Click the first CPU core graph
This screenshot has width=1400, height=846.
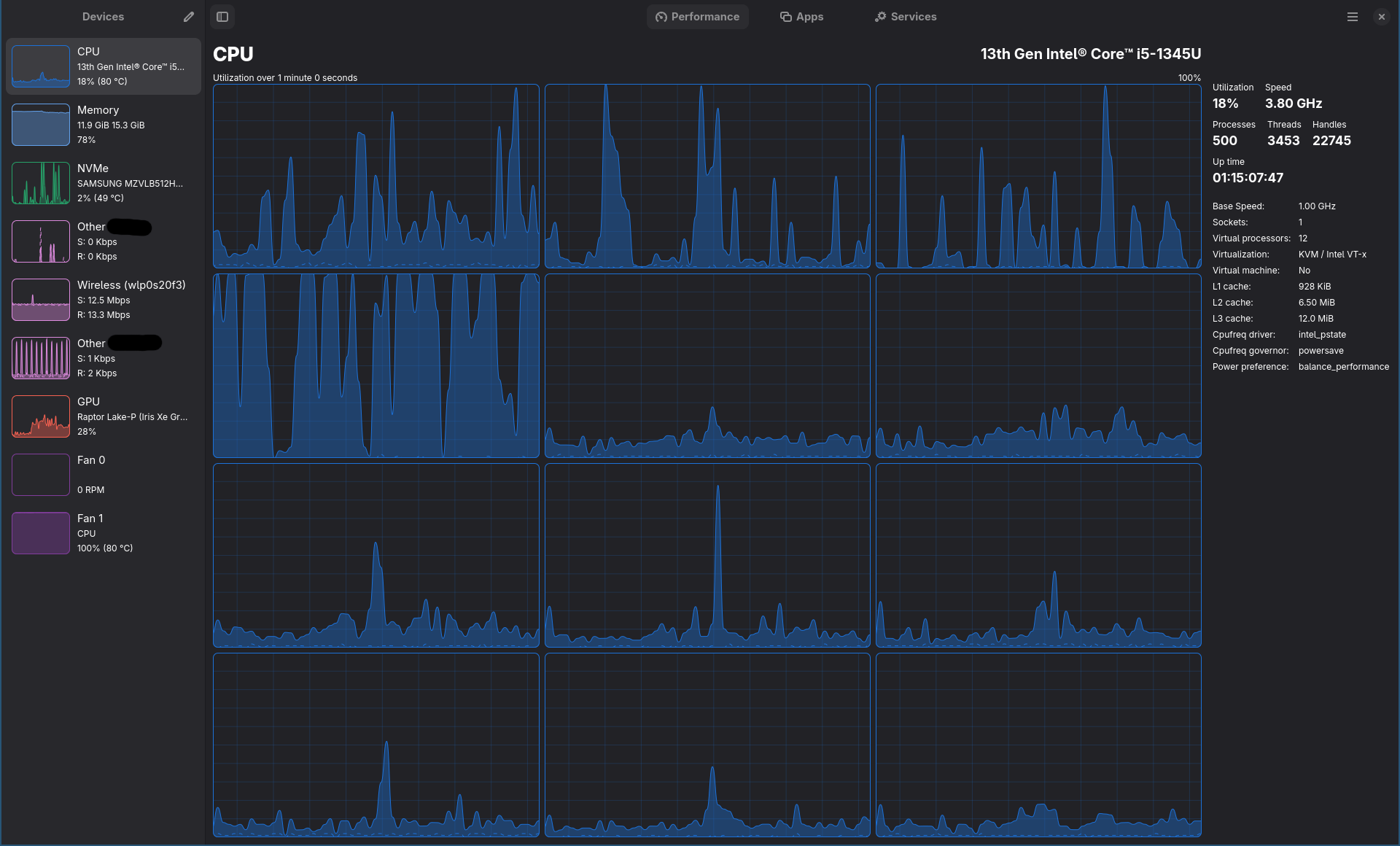376,176
